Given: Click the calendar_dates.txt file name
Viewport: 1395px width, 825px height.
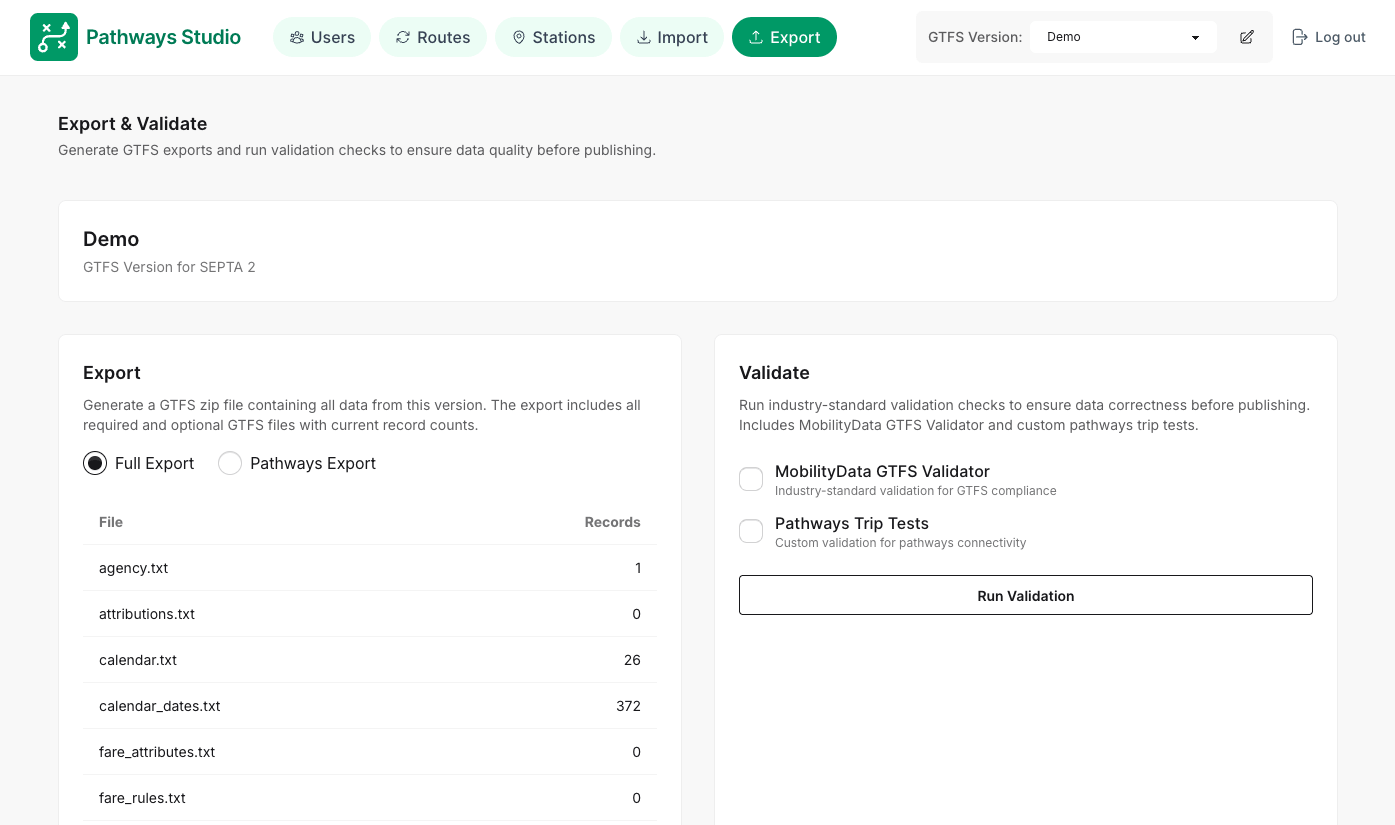Looking at the screenshot, I should [160, 706].
